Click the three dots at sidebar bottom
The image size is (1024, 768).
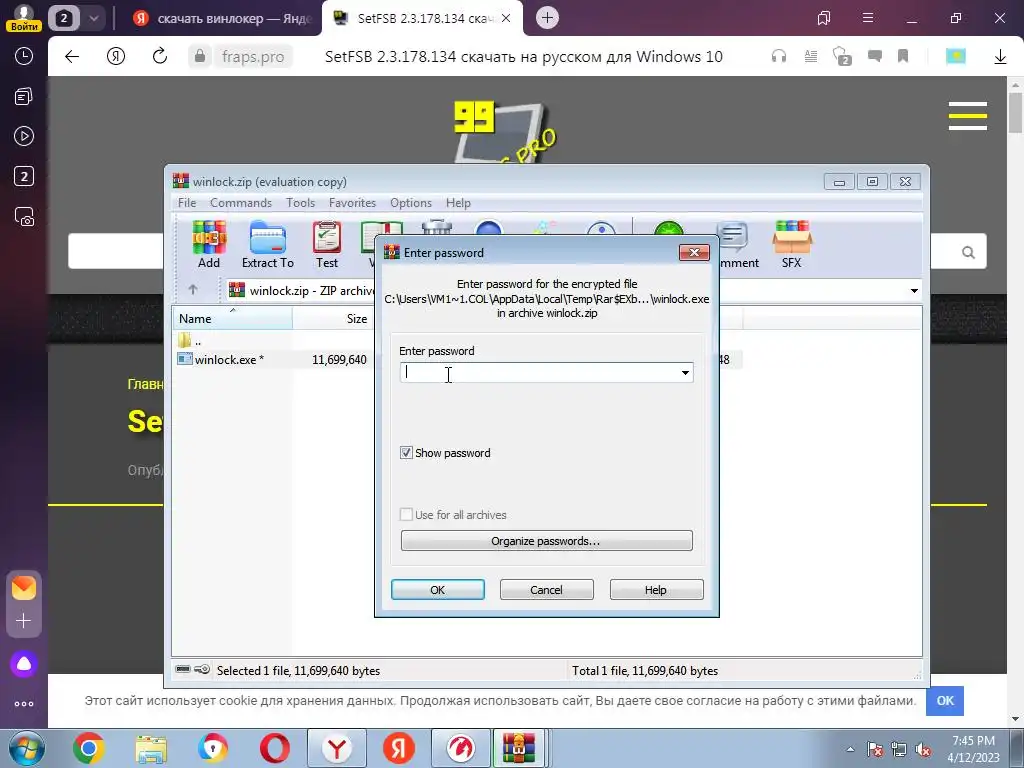pos(24,704)
